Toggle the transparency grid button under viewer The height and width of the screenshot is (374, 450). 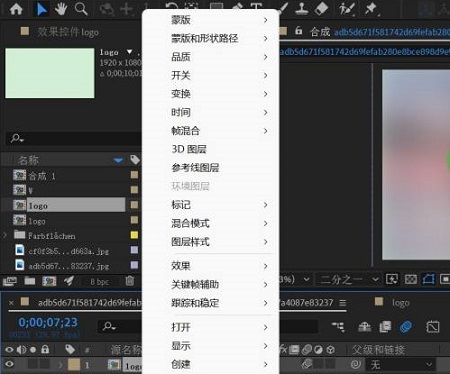(x=411, y=279)
